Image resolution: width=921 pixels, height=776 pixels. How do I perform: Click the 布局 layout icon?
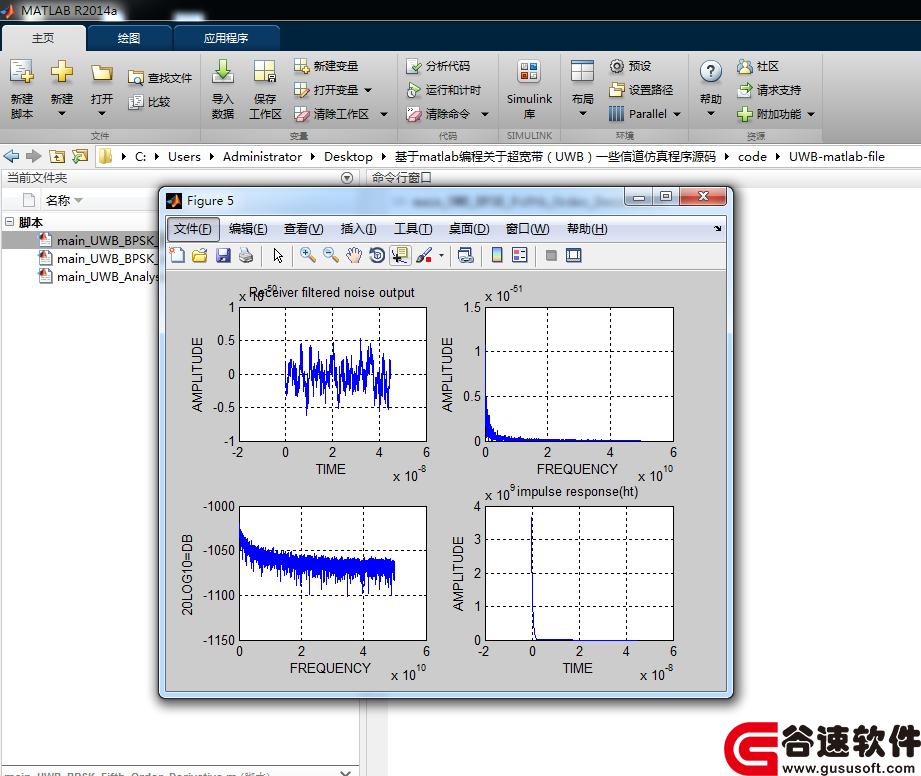coord(583,72)
